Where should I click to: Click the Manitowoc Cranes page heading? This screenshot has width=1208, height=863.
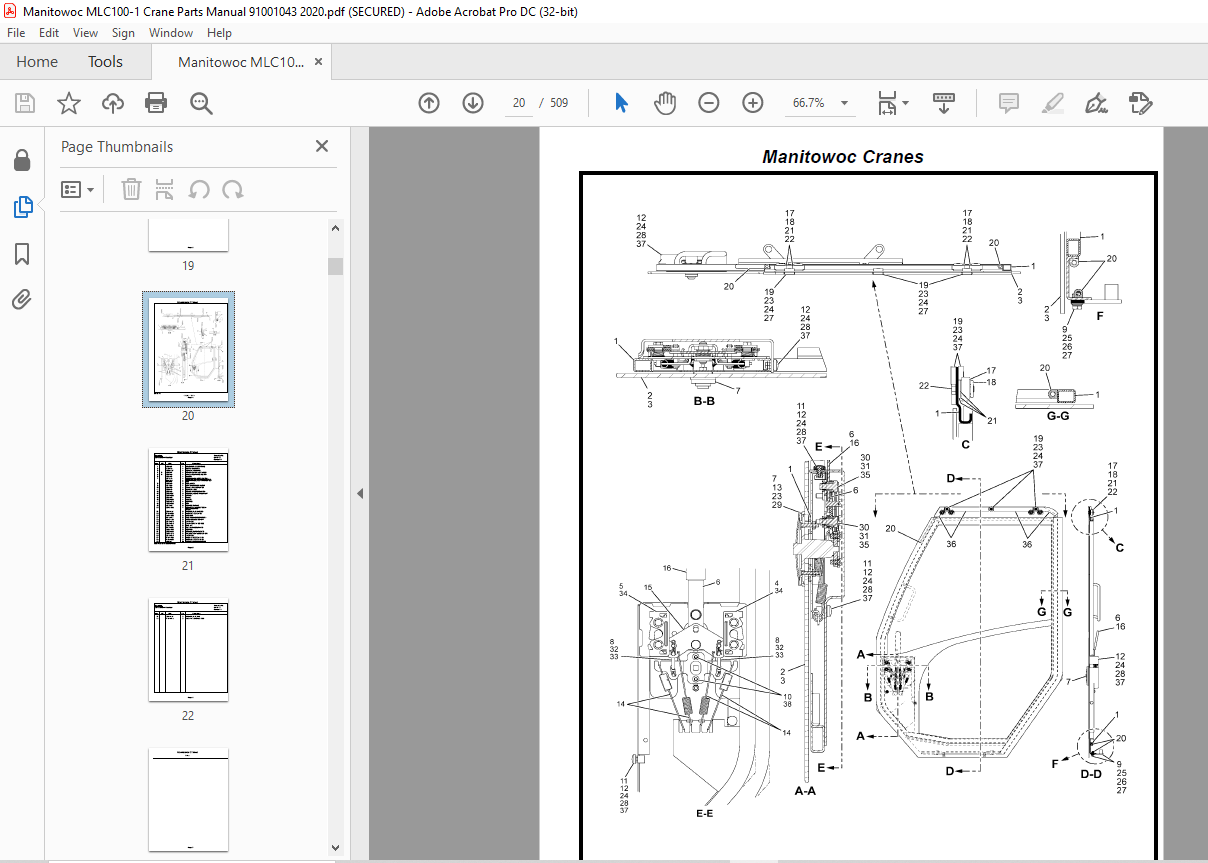point(843,157)
